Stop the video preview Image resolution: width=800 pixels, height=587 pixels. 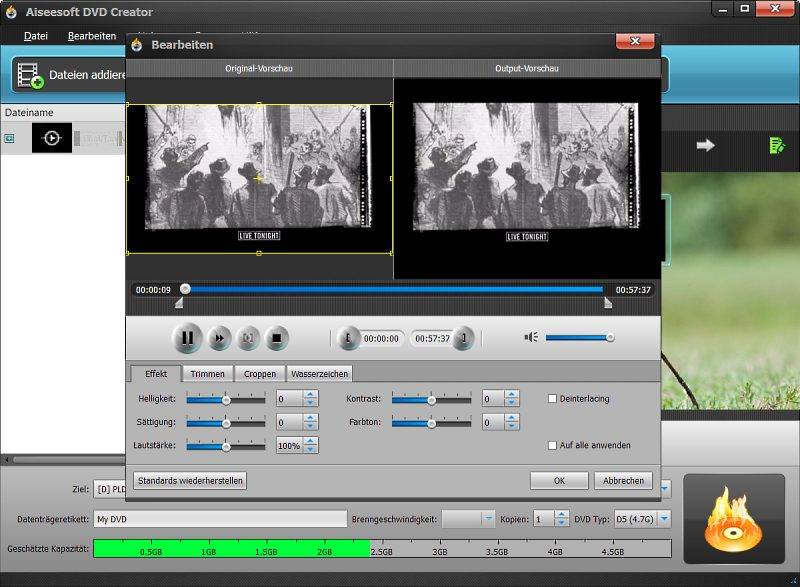[x=277, y=338]
